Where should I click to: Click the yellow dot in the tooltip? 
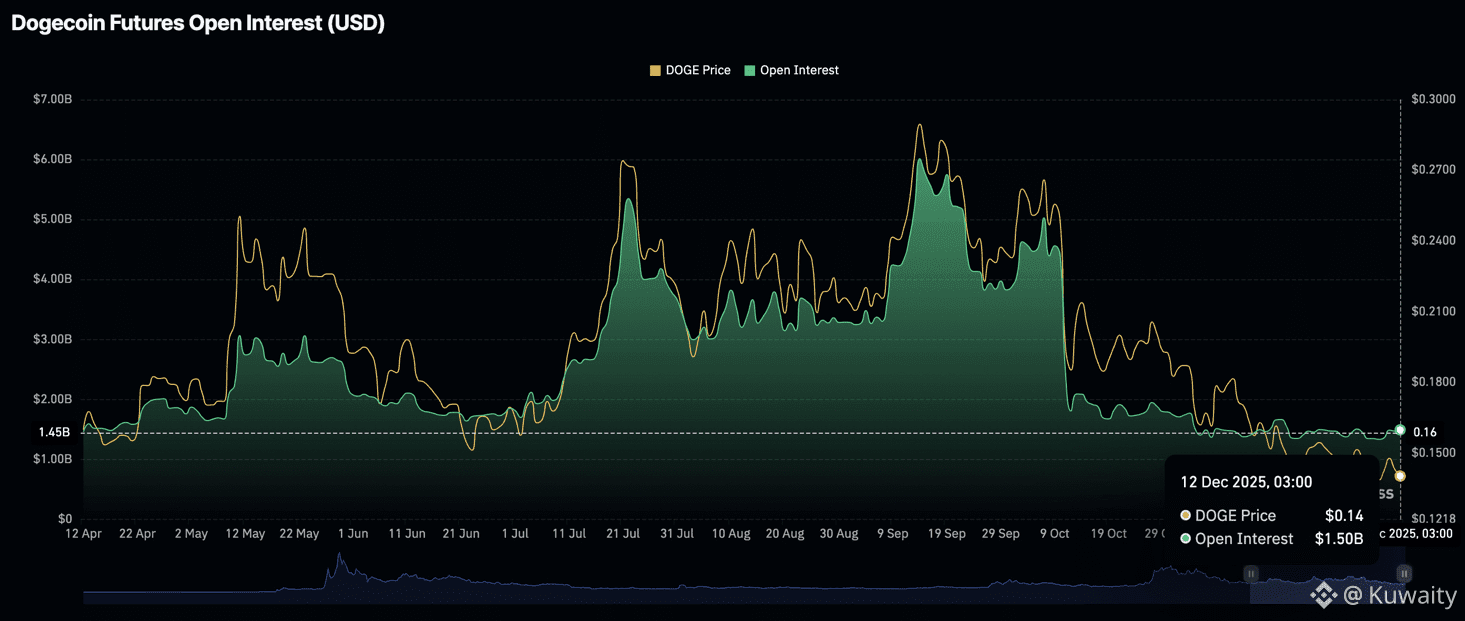coord(1186,516)
